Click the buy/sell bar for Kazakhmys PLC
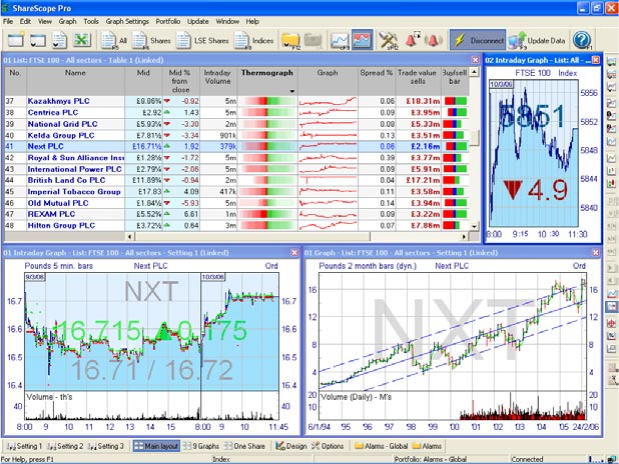The width and height of the screenshot is (619, 464). [x=456, y=101]
